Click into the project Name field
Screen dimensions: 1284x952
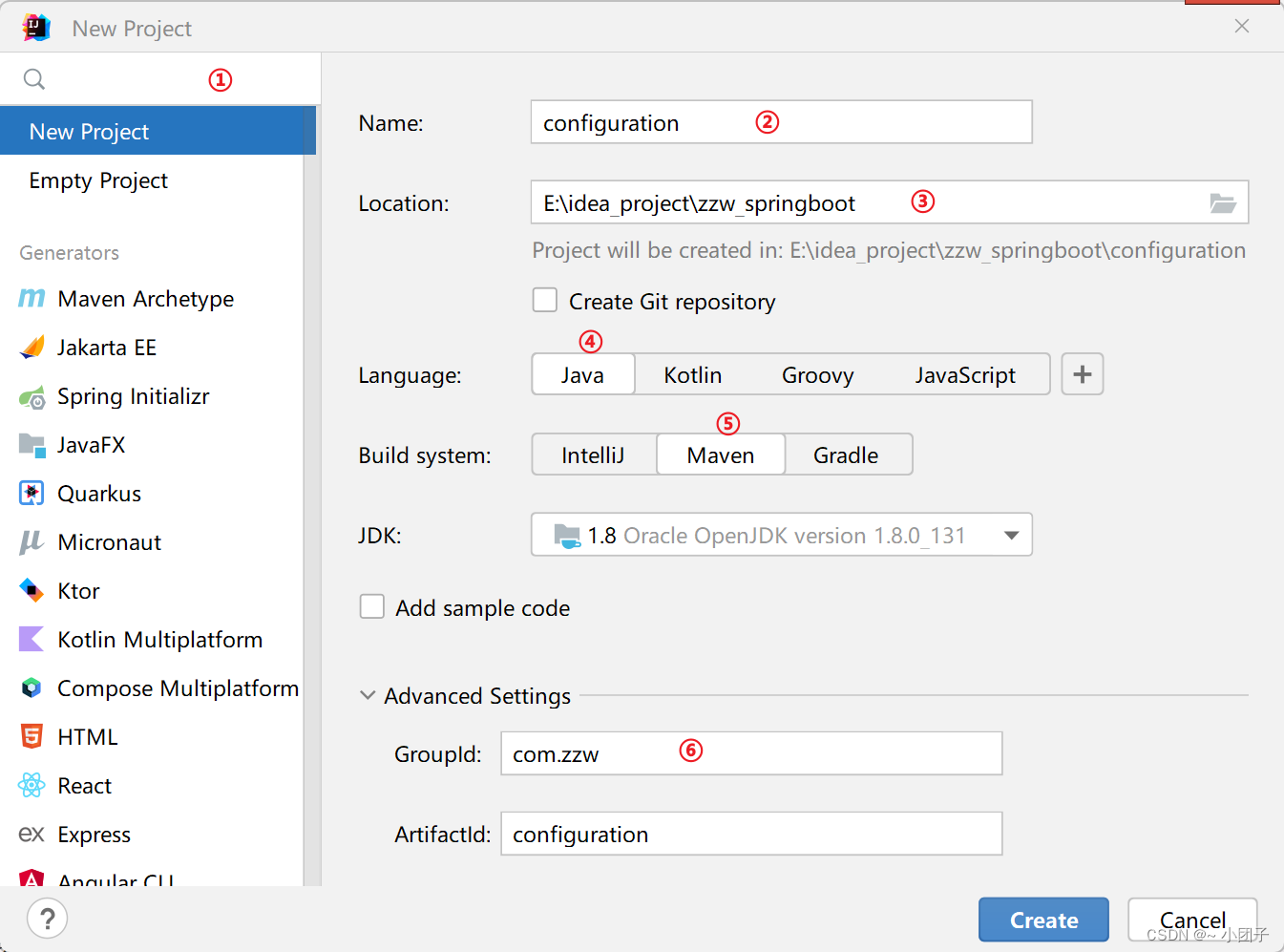(x=781, y=122)
